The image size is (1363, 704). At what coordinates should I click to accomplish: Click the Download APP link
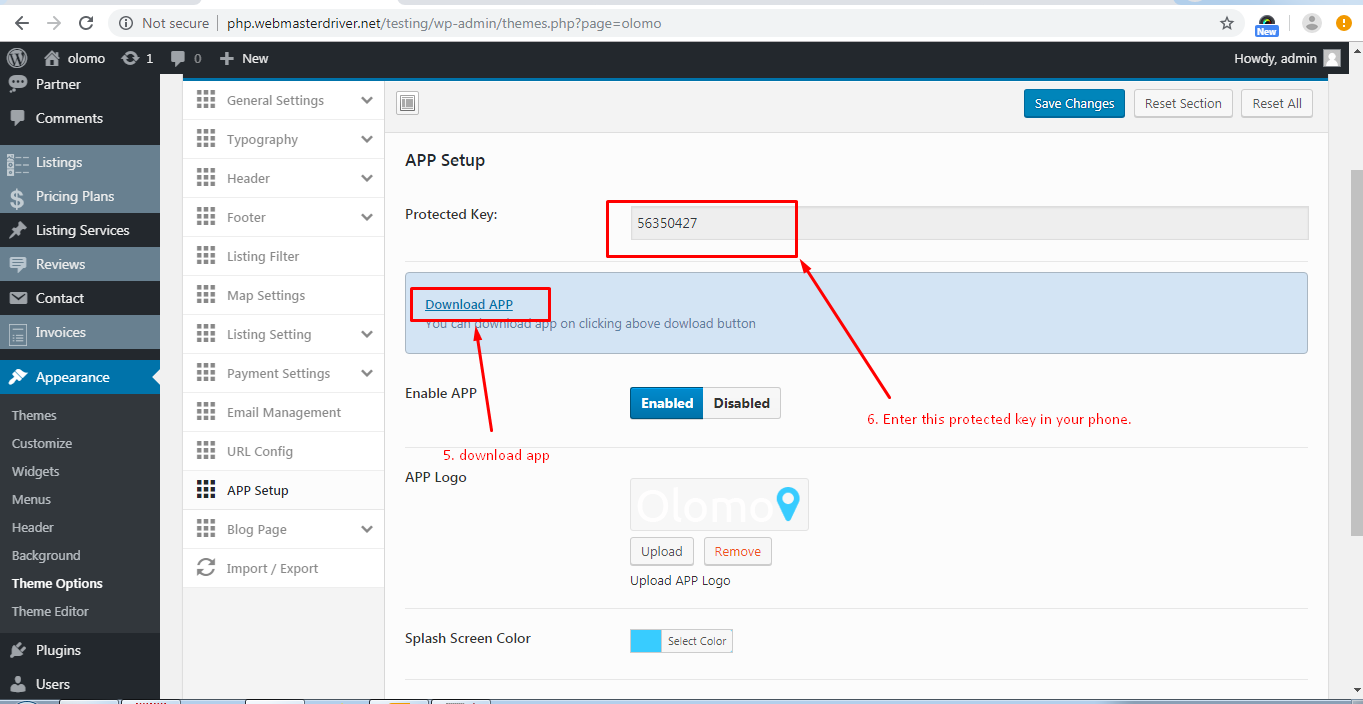coord(469,304)
